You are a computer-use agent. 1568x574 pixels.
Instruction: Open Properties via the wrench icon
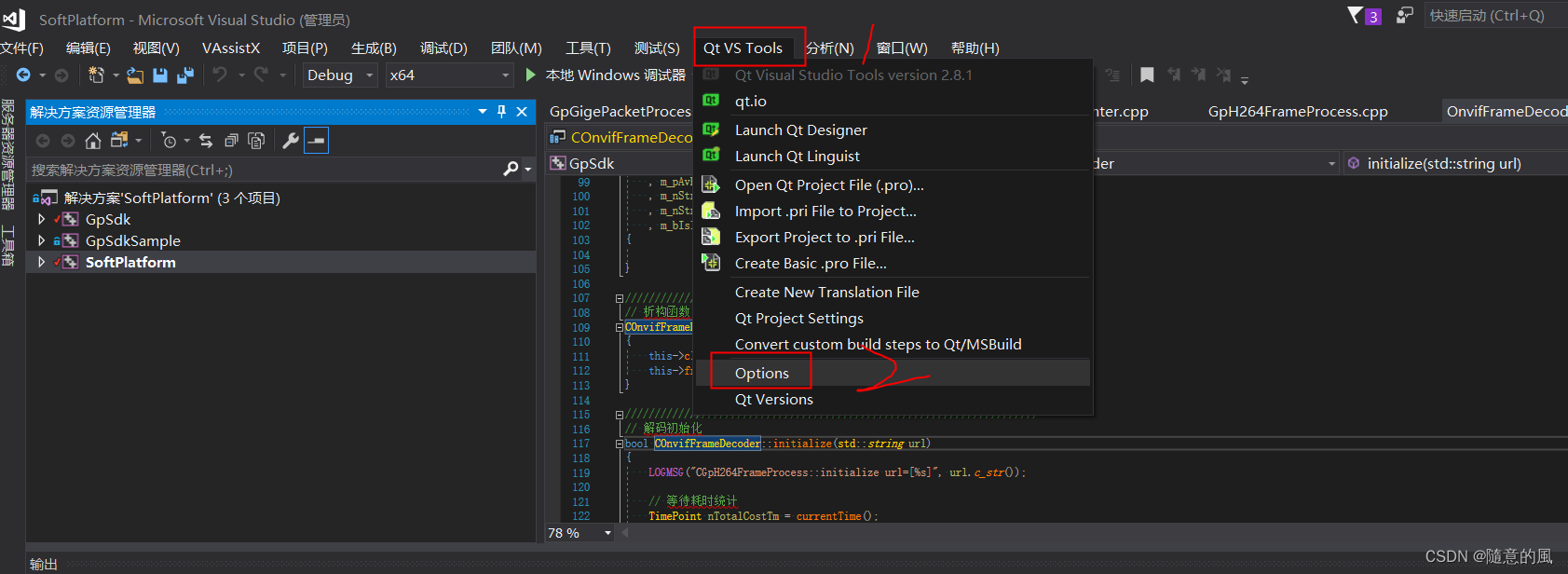tap(291, 141)
